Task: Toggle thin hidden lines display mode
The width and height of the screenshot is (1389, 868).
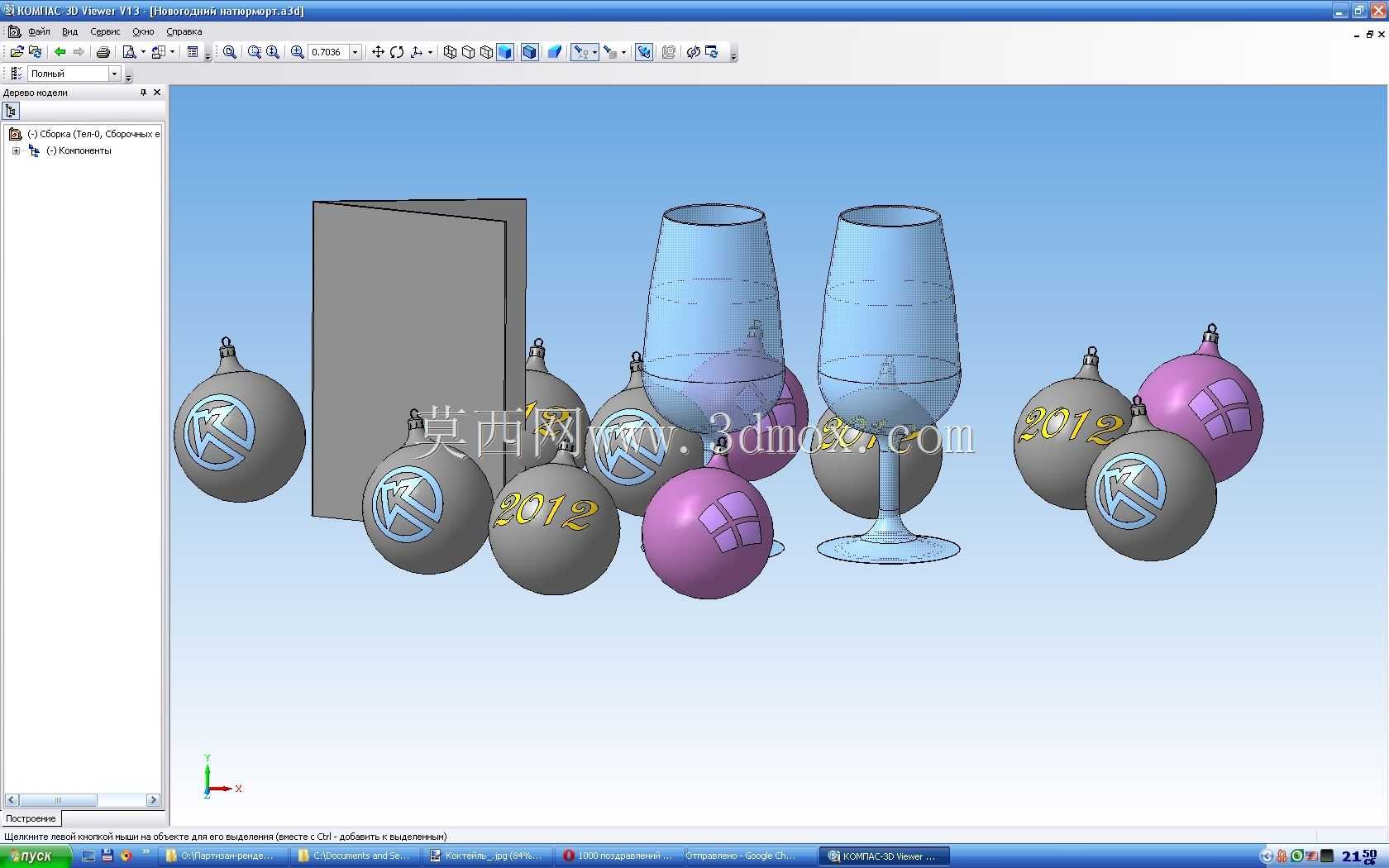Action: coord(486,52)
